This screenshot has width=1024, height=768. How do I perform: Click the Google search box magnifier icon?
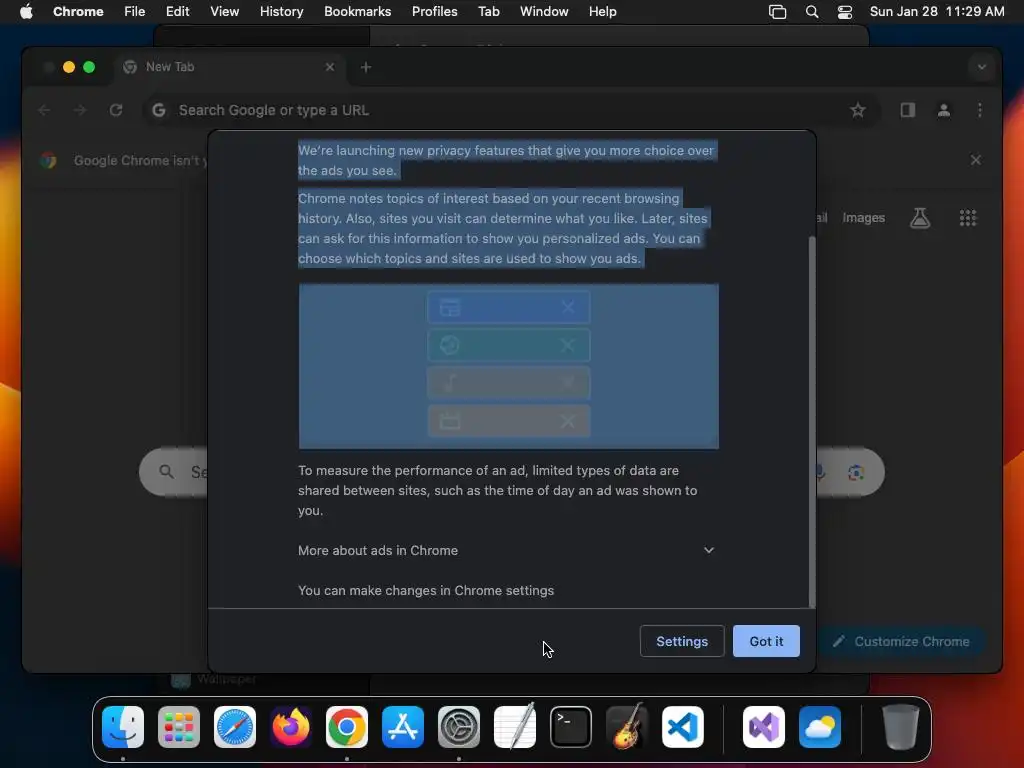[x=167, y=472]
